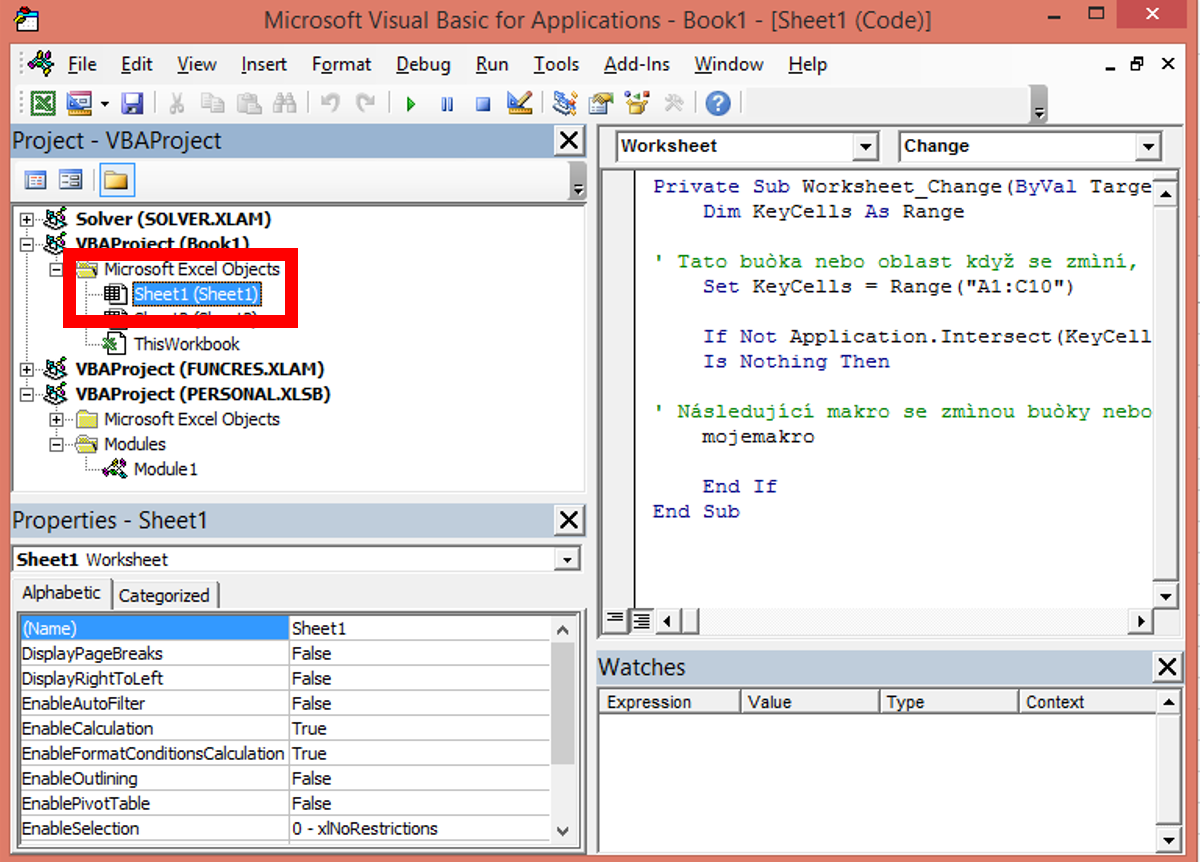The width and height of the screenshot is (1200, 862).
Task: Click the (Name) property value Sheet1
Action: [419, 629]
